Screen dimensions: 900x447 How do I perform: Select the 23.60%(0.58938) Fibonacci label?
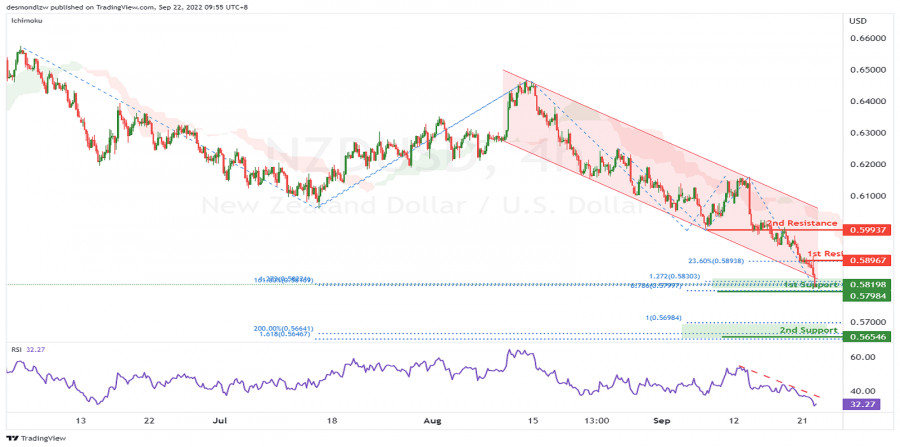pyautogui.click(x=716, y=261)
